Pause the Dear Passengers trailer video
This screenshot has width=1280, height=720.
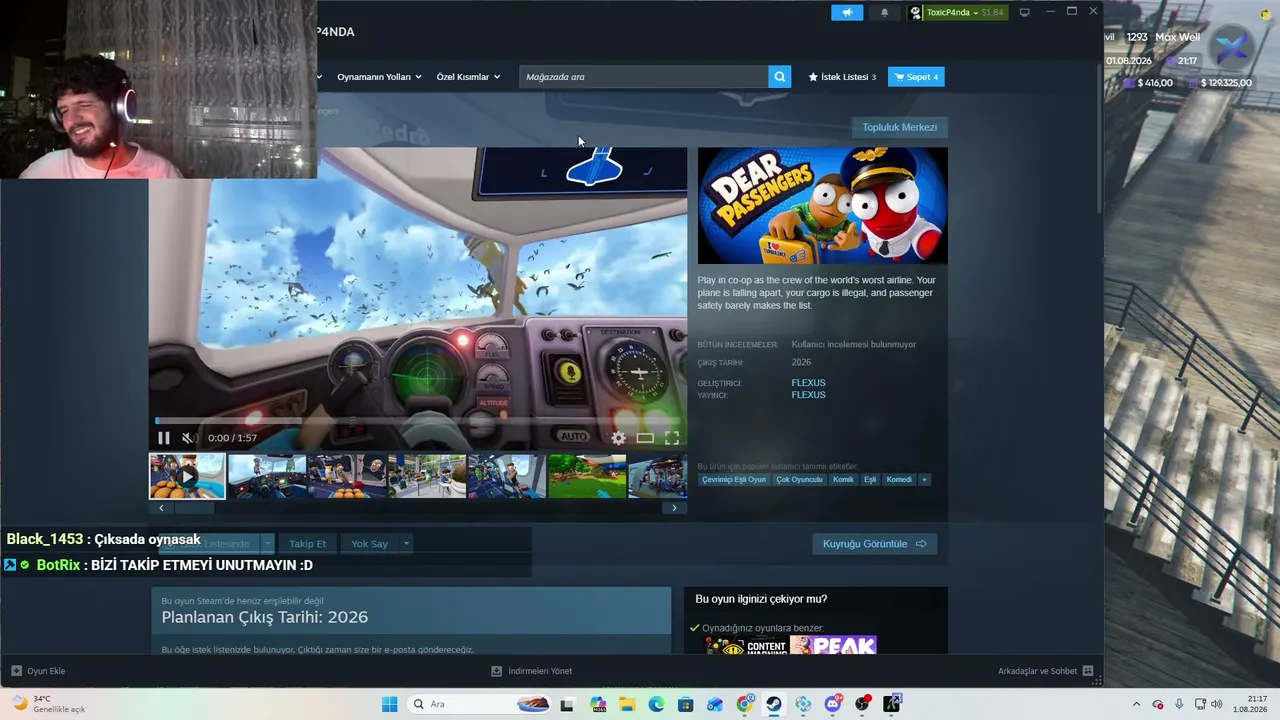[164, 438]
